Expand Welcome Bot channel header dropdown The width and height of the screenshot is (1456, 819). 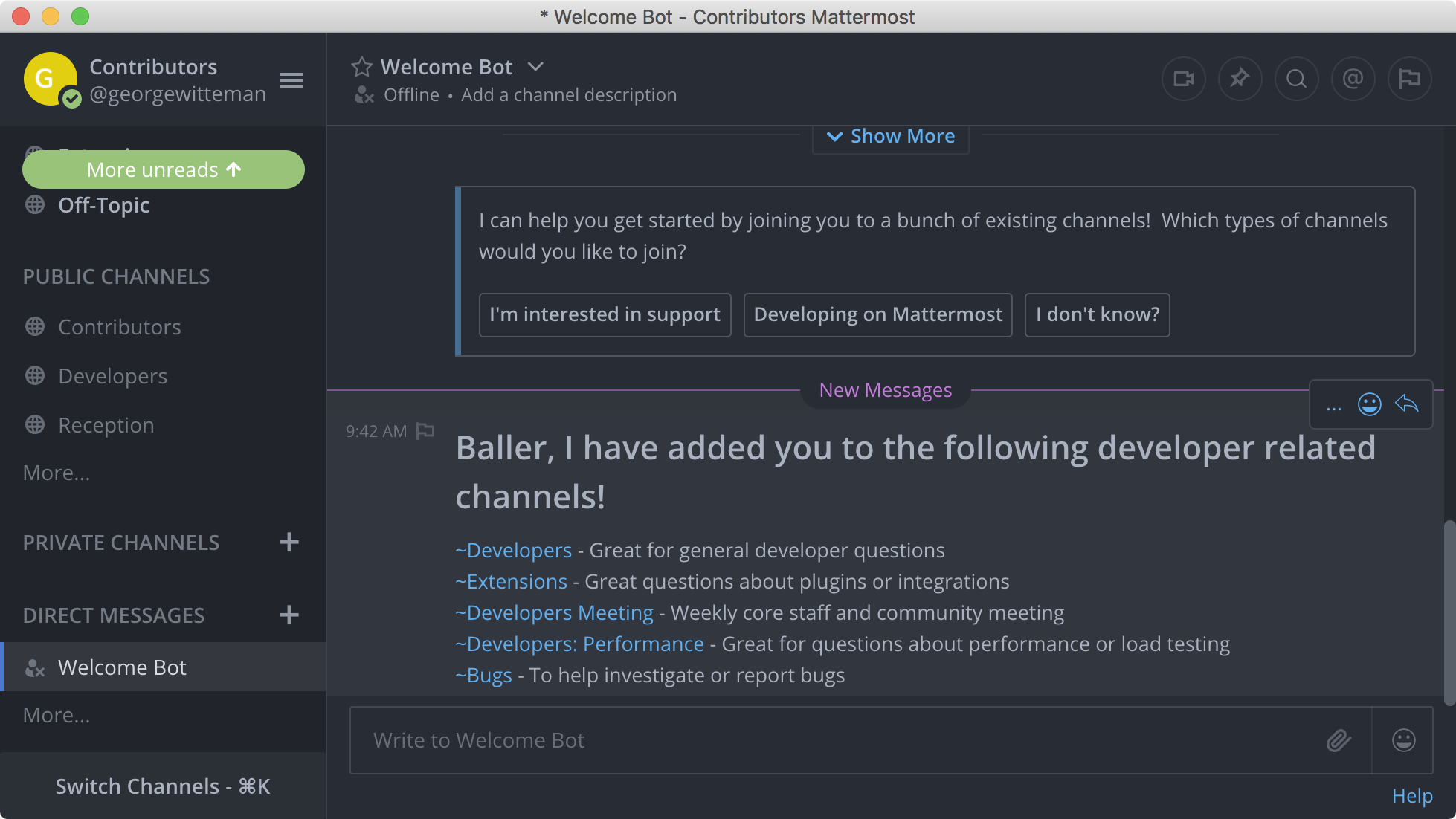tap(535, 67)
